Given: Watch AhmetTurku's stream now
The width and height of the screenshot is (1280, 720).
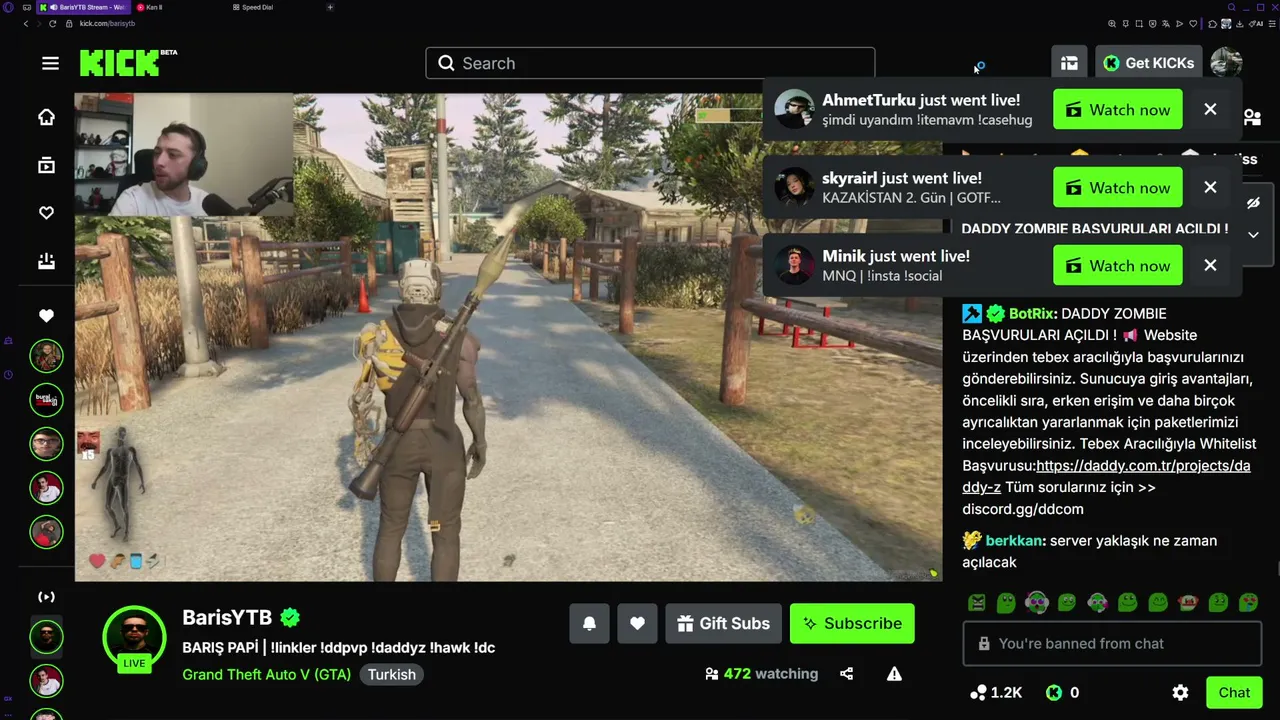Looking at the screenshot, I should [x=1118, y=110].
